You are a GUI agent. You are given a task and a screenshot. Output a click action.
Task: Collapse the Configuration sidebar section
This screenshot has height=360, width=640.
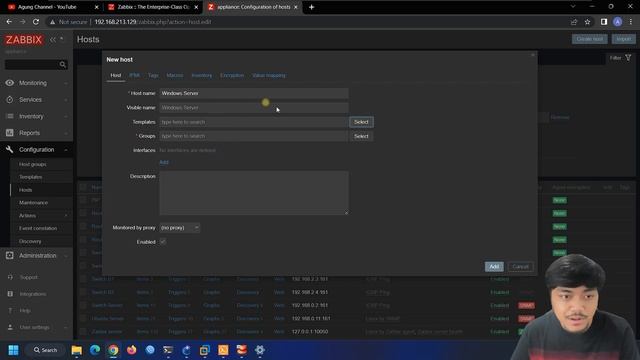[36, 150]
